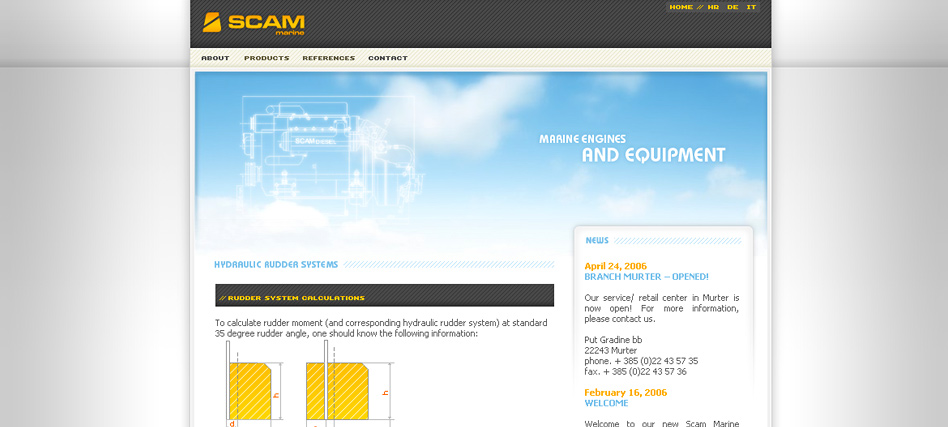Switch language to HR
The image size is (948, 427).
pos(713,7)
